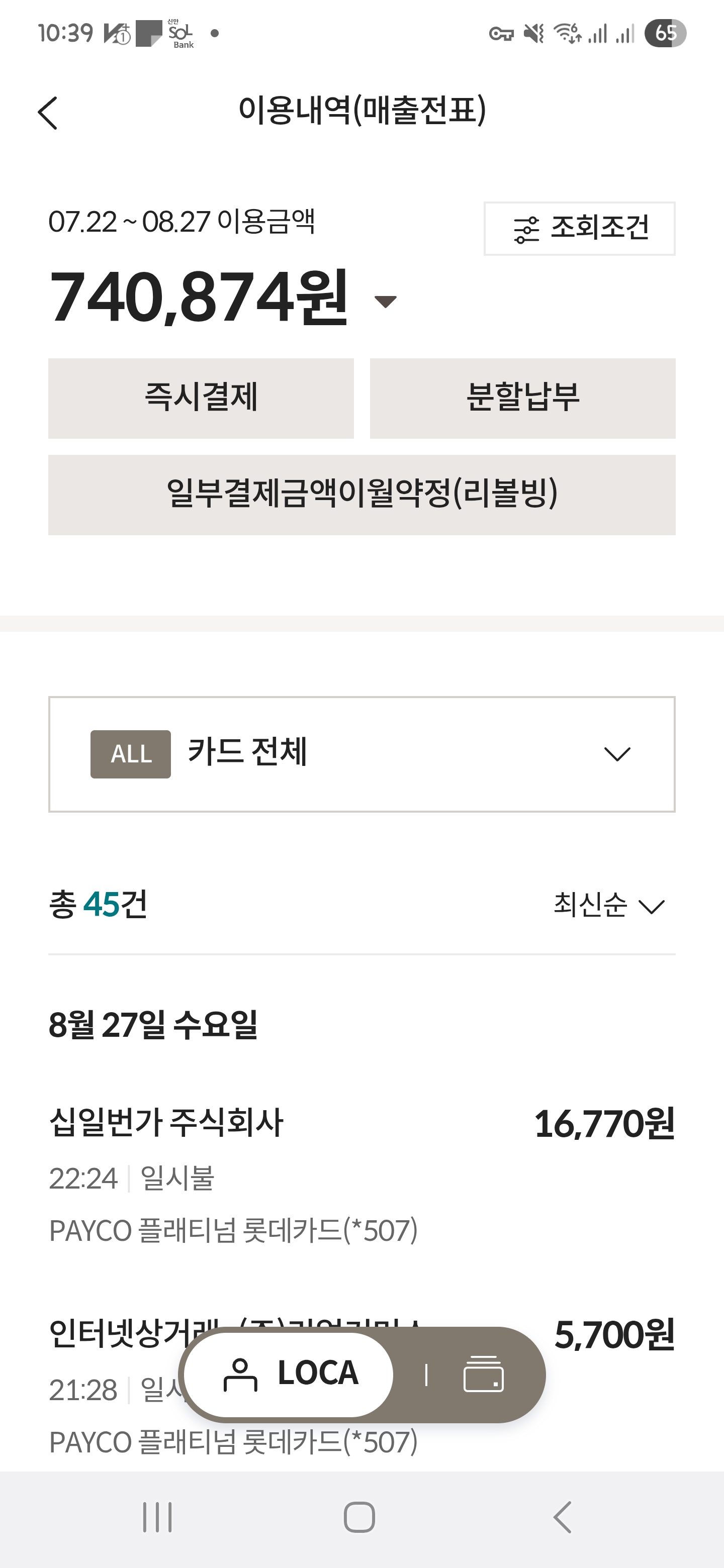Viewport: 724px width, 1568px height.
Task: Tap the wallet card icon
Action: pos(483,1375)
